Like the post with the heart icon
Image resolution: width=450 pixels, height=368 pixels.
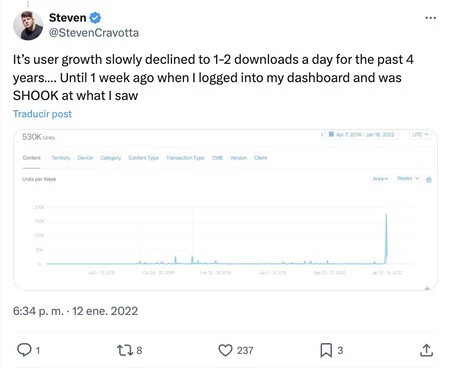tap(225, 350)
